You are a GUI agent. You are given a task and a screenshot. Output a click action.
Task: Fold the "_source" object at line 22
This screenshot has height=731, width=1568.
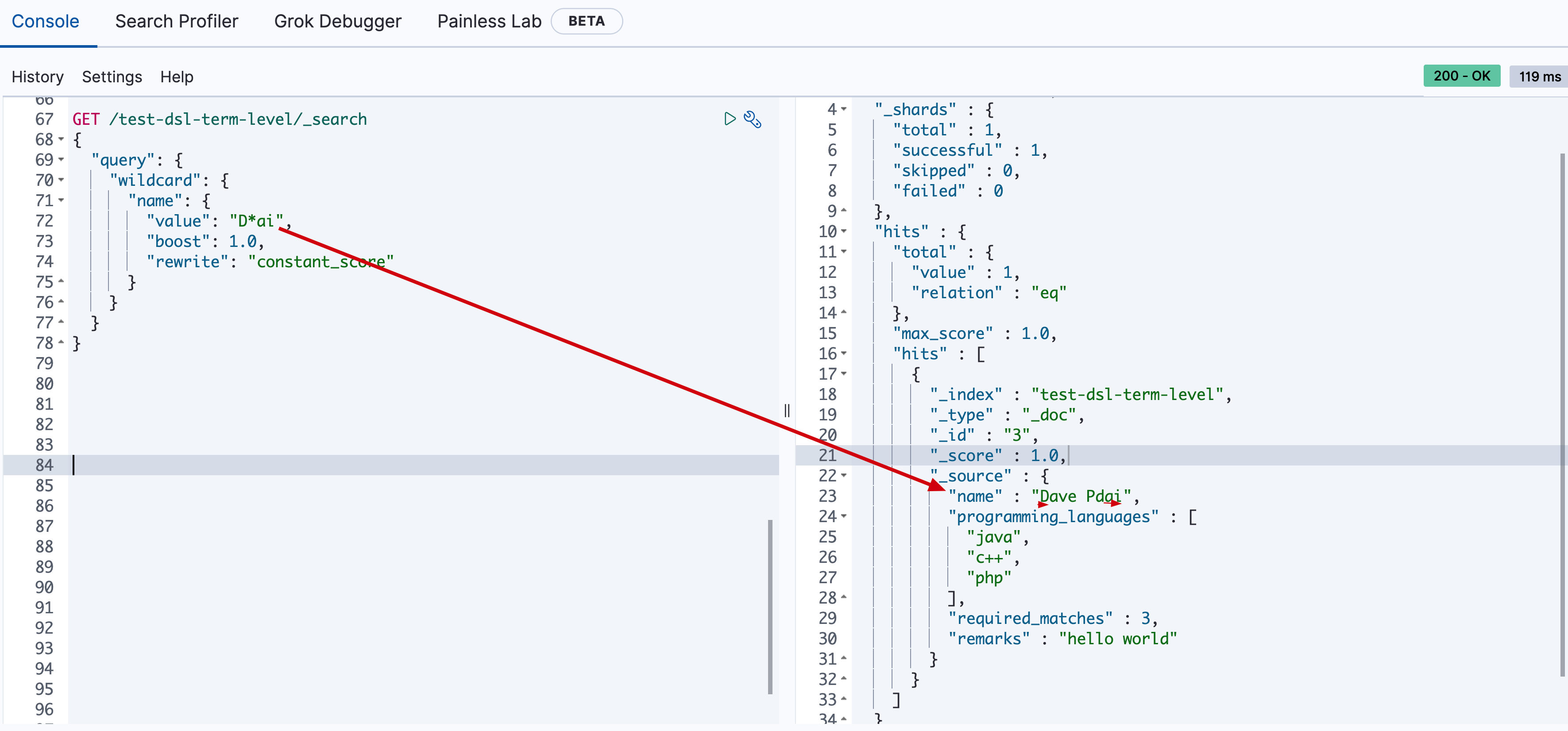tap(844, 475)
